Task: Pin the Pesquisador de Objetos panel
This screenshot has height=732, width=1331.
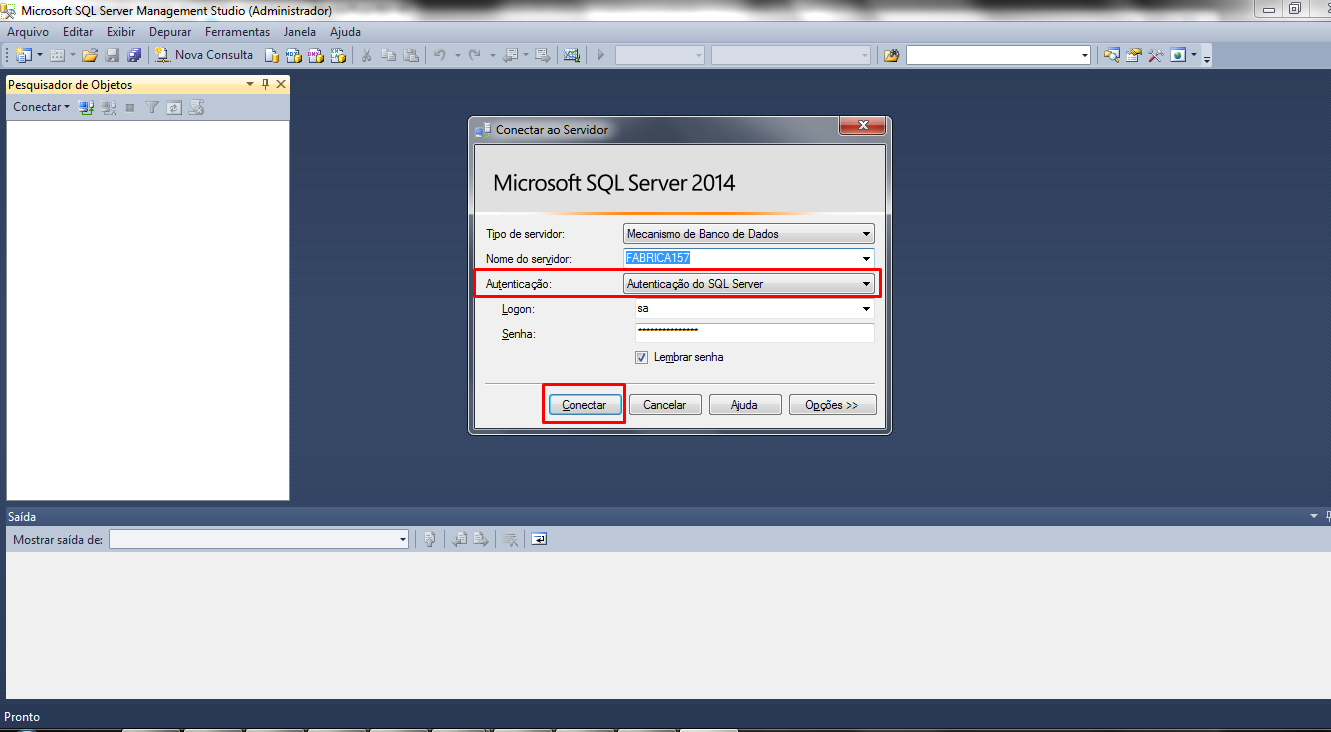Action: click(266, 85)
